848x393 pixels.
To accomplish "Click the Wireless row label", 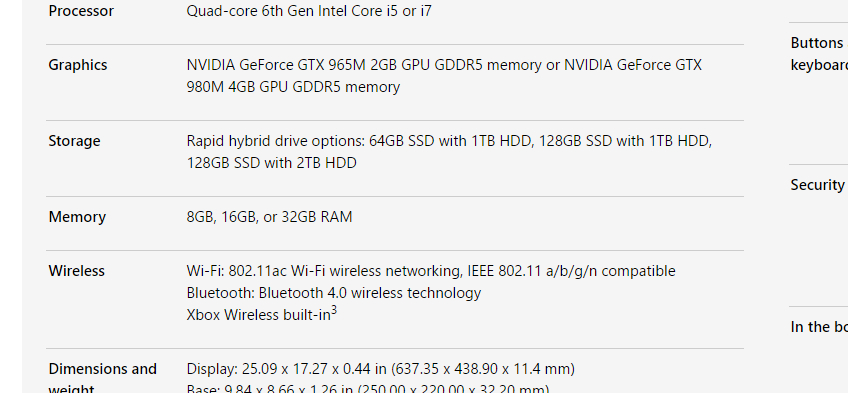I will pyautogui.click(x=77, y=270).
